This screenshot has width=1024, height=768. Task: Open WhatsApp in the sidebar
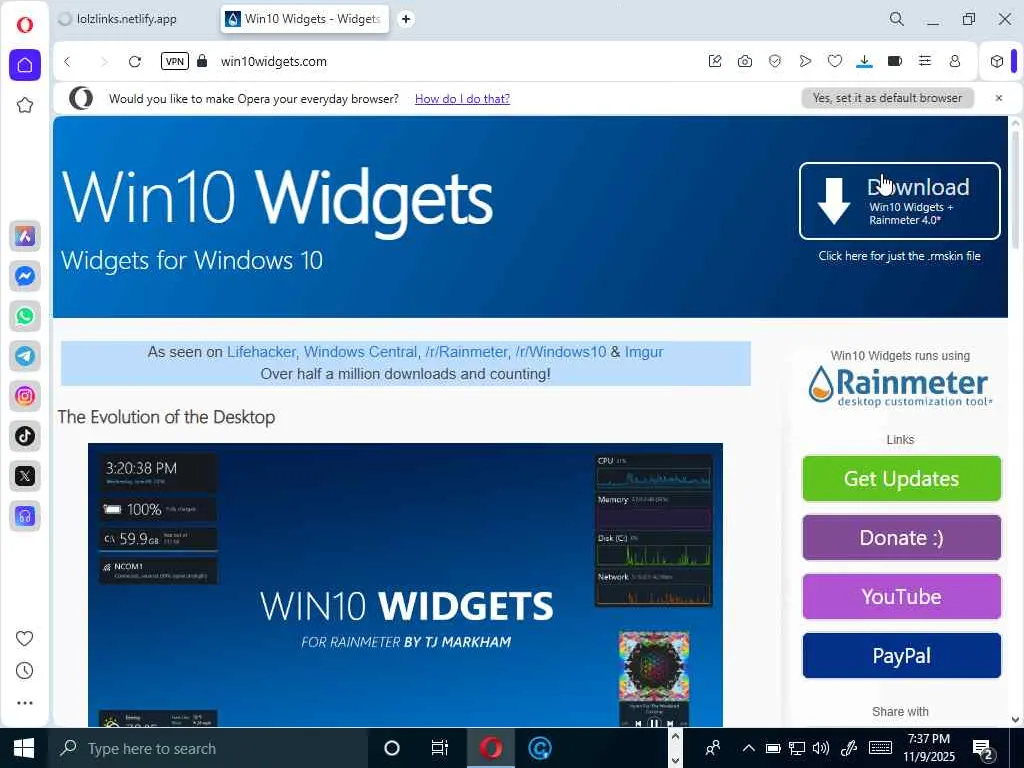pyautogui.click(x=25, y=316)
